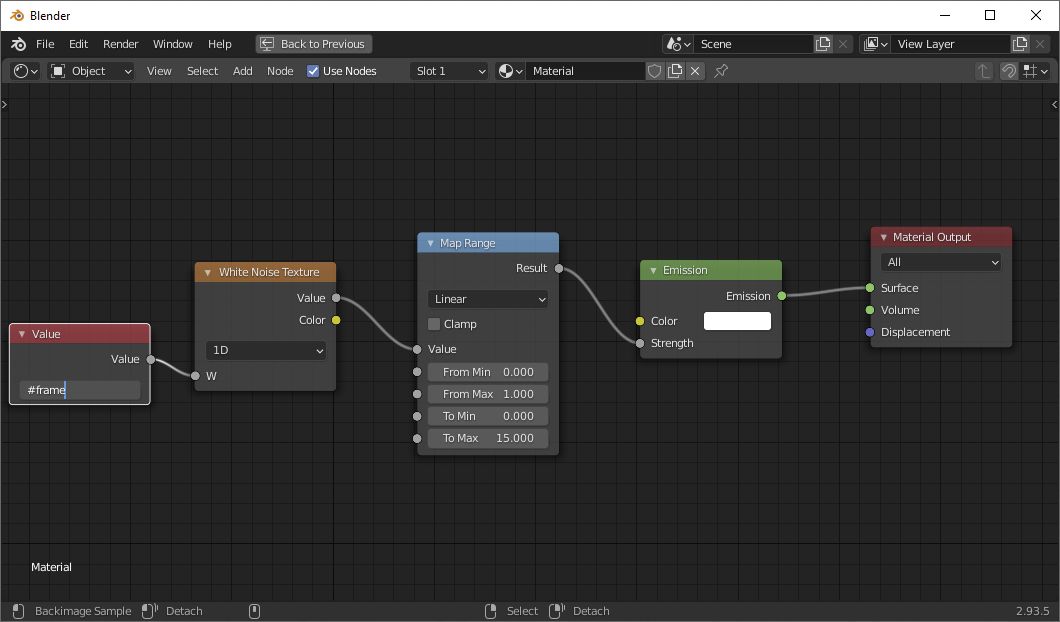Click the To Min 0.000 field
The height and width of the screenshot is (622, 1060).
pos(487,416)
